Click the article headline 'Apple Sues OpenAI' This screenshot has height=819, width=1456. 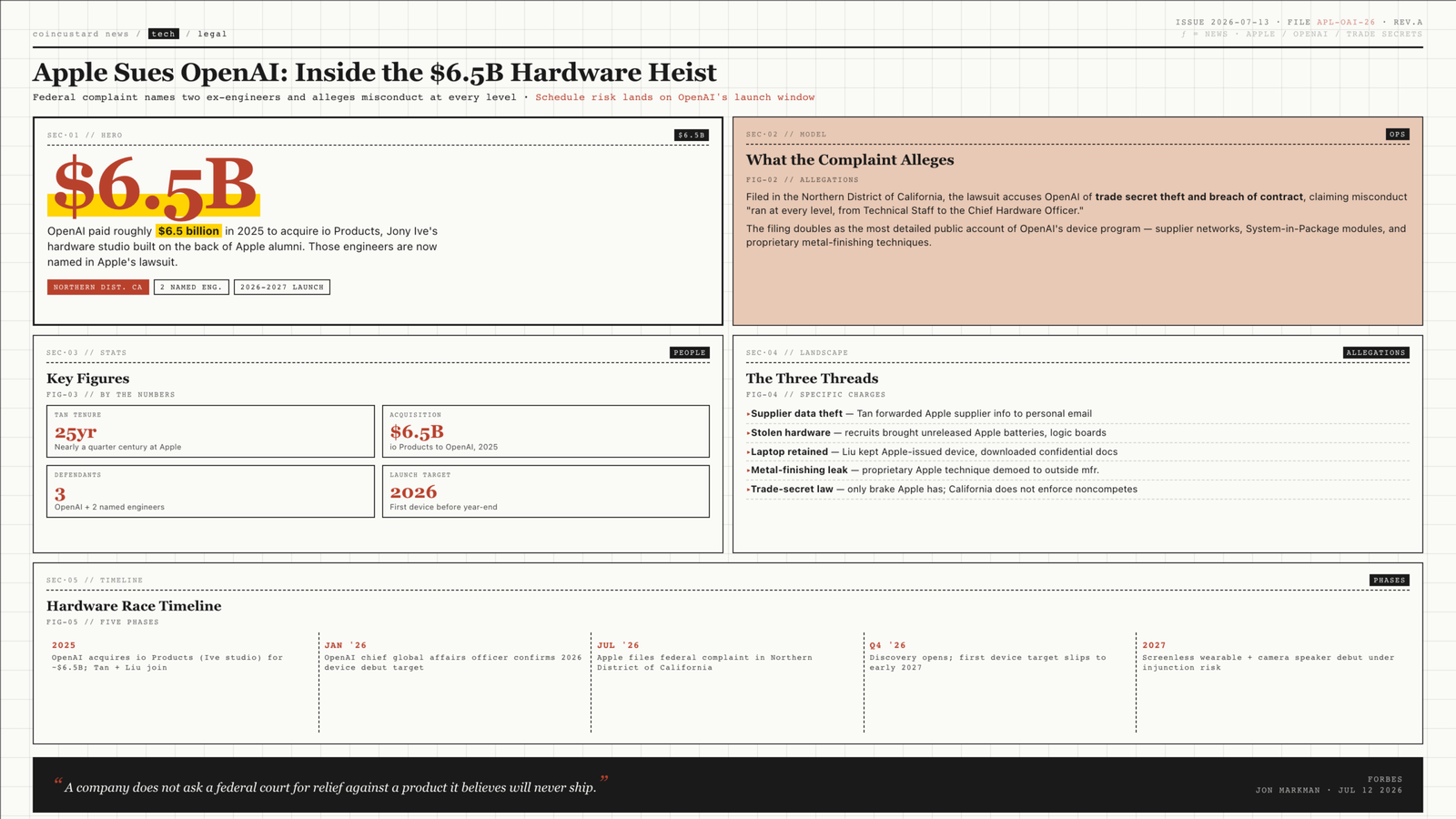click(375, 72)
